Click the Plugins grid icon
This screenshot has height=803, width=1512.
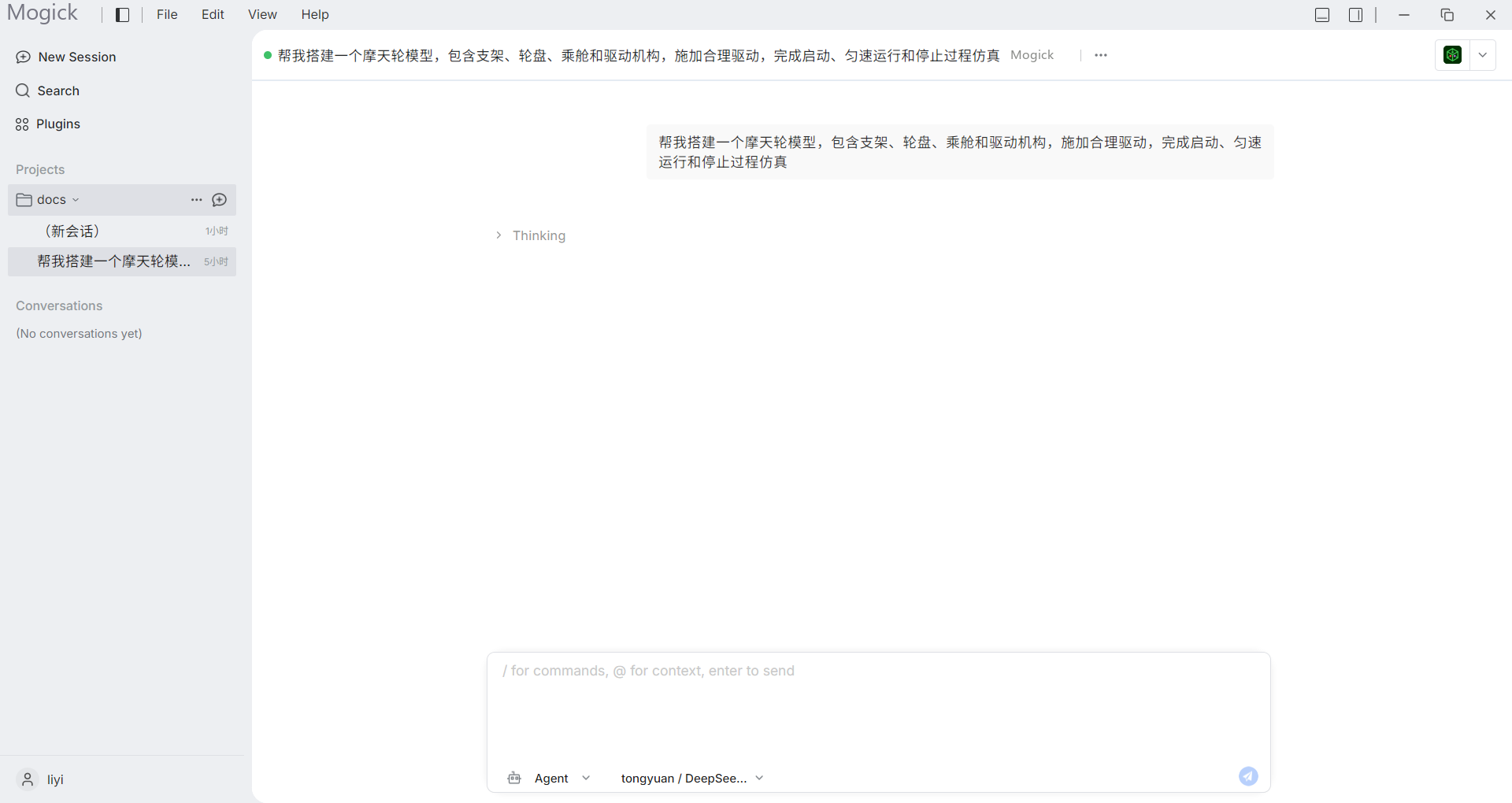click(x=22, y=124)
